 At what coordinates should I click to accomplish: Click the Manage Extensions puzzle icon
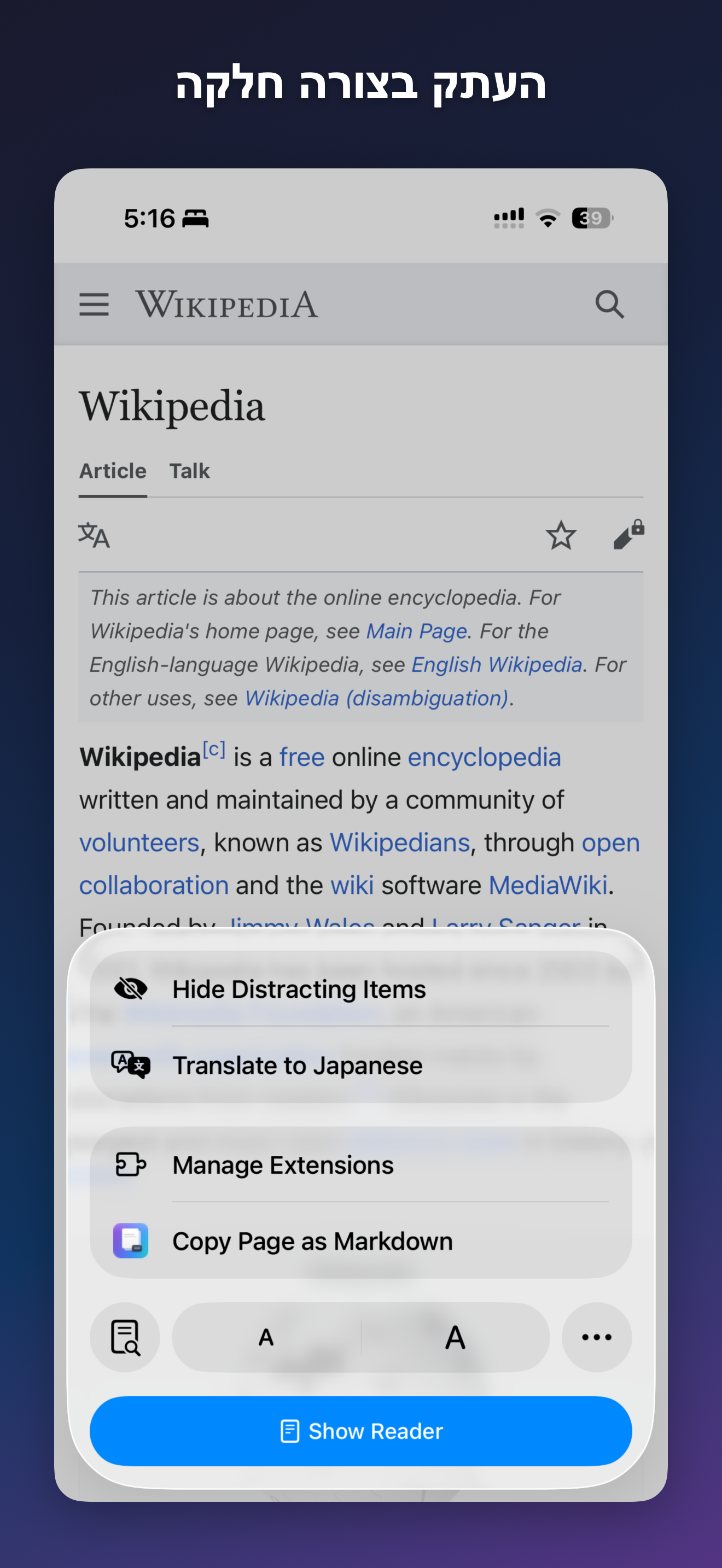131,1165
